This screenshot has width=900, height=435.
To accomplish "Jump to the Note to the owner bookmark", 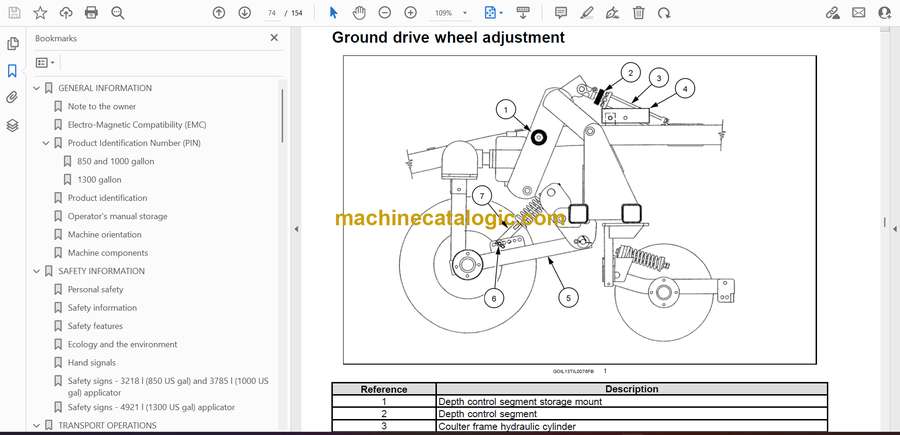I will [102, 106].
